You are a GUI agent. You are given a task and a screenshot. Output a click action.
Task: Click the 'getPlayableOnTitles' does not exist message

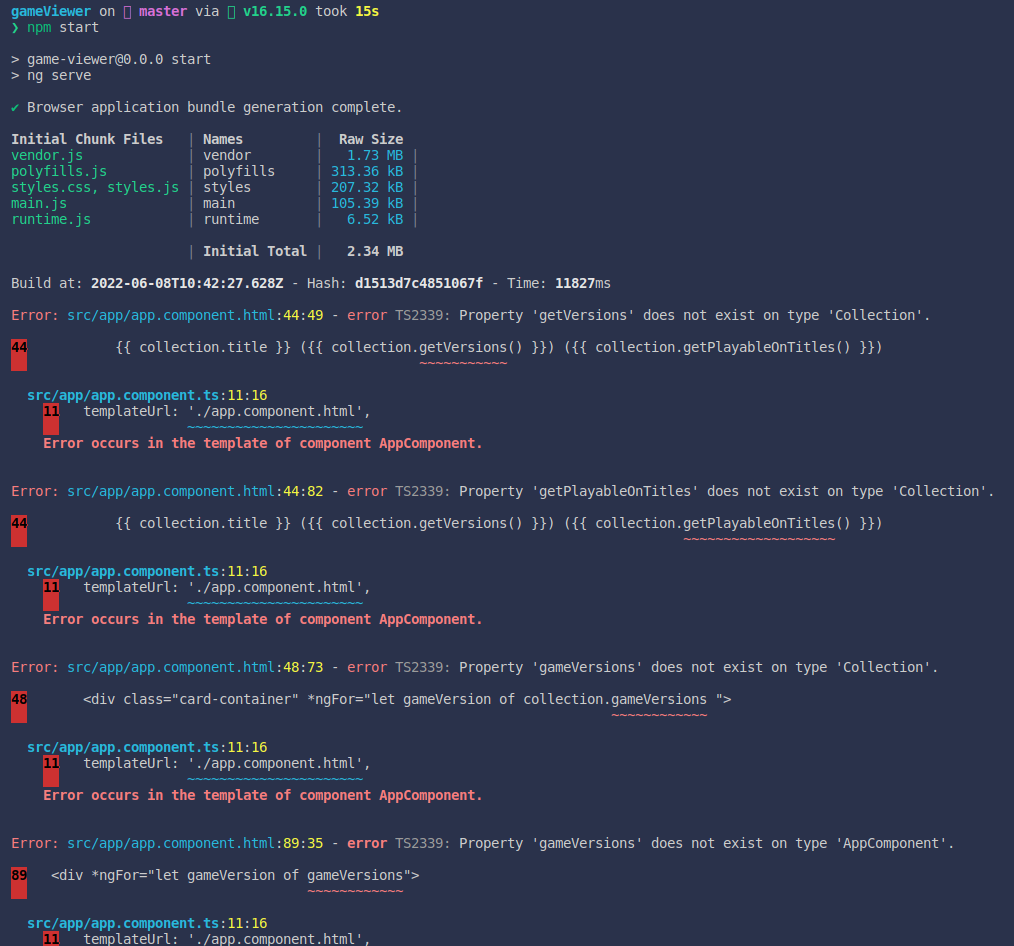(x=726, y=491)
